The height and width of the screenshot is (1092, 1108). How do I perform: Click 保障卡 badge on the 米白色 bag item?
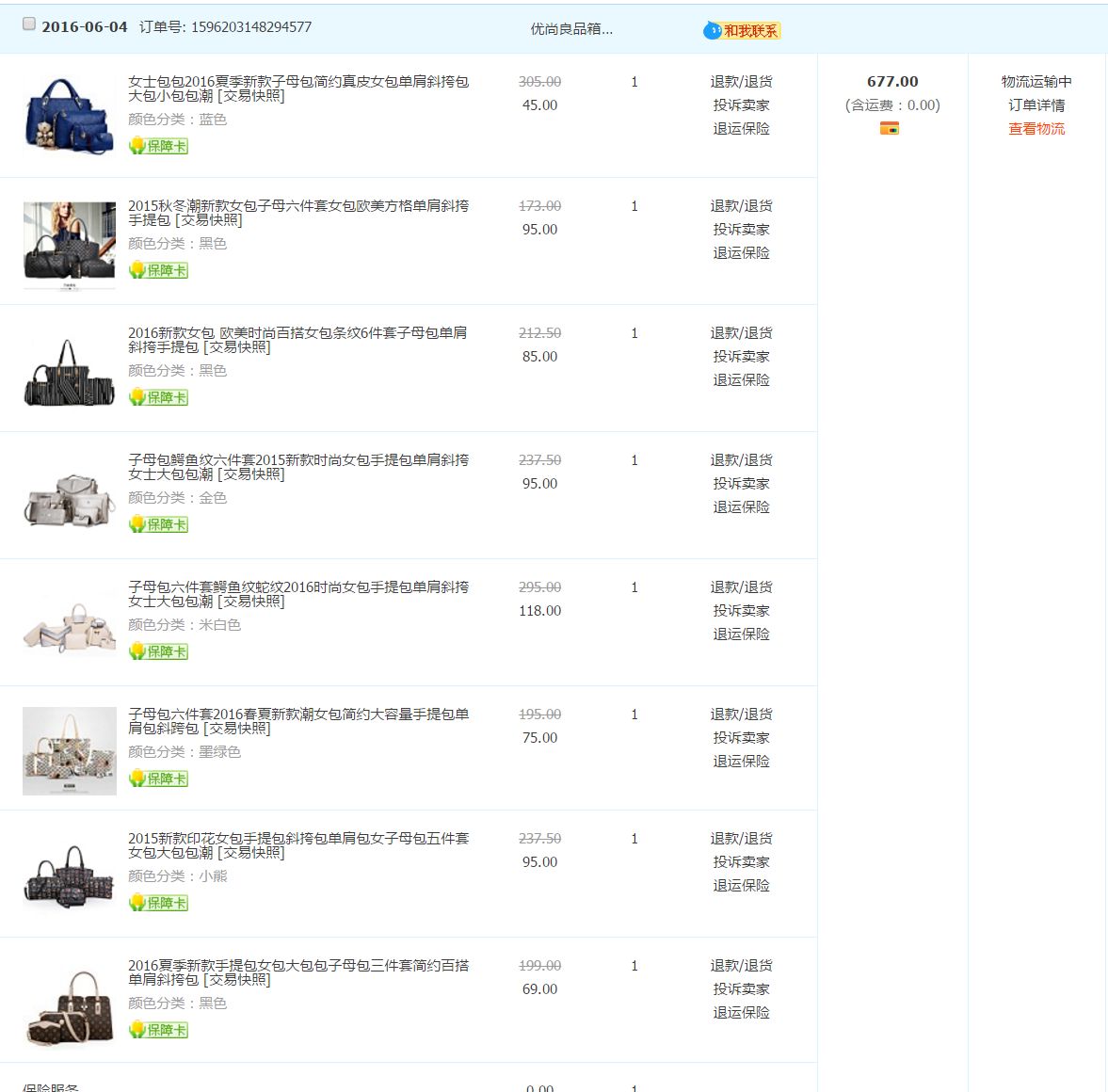click(x=158, y=651)
